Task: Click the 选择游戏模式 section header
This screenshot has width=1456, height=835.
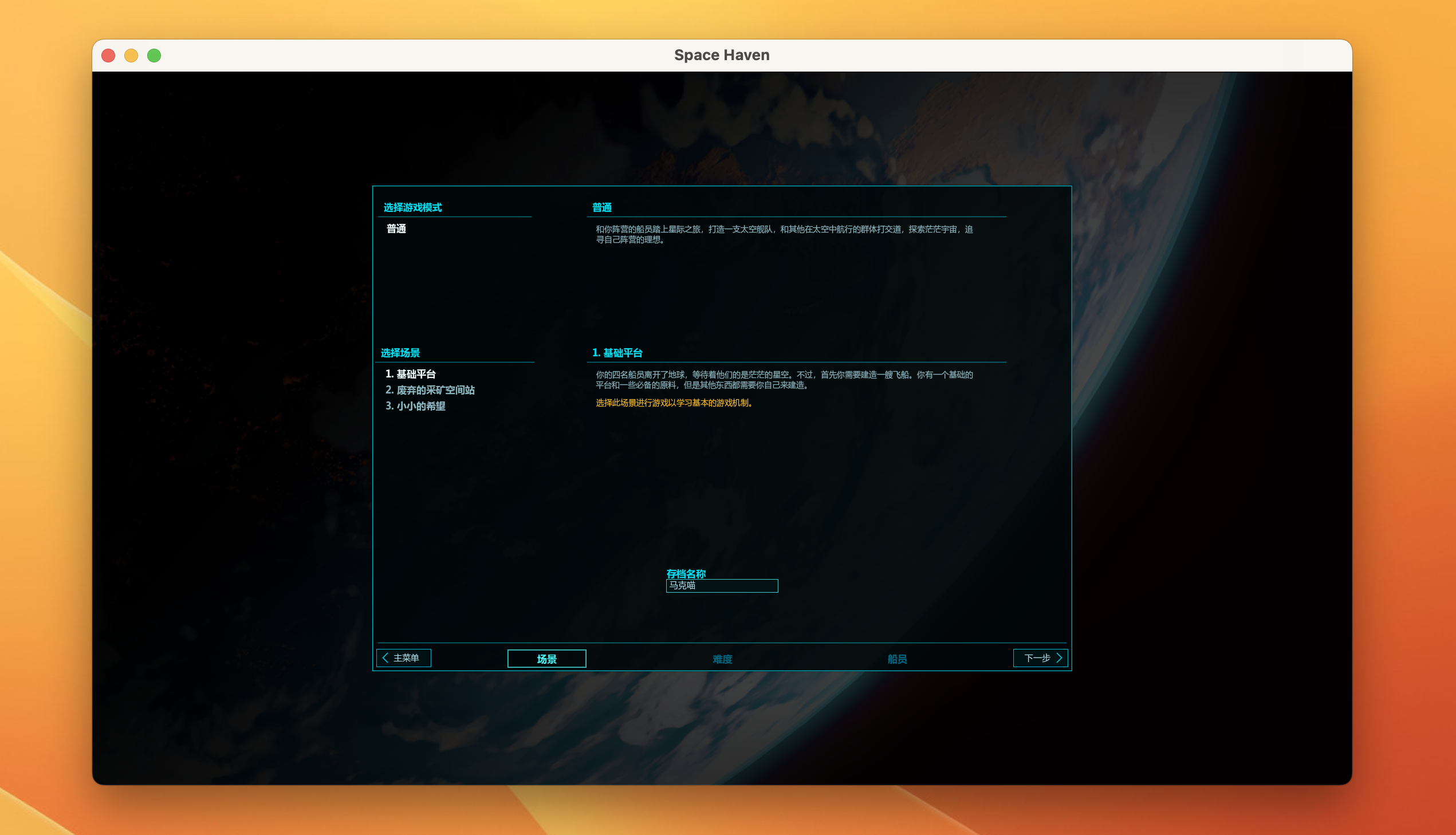Action: coord(412,207)
